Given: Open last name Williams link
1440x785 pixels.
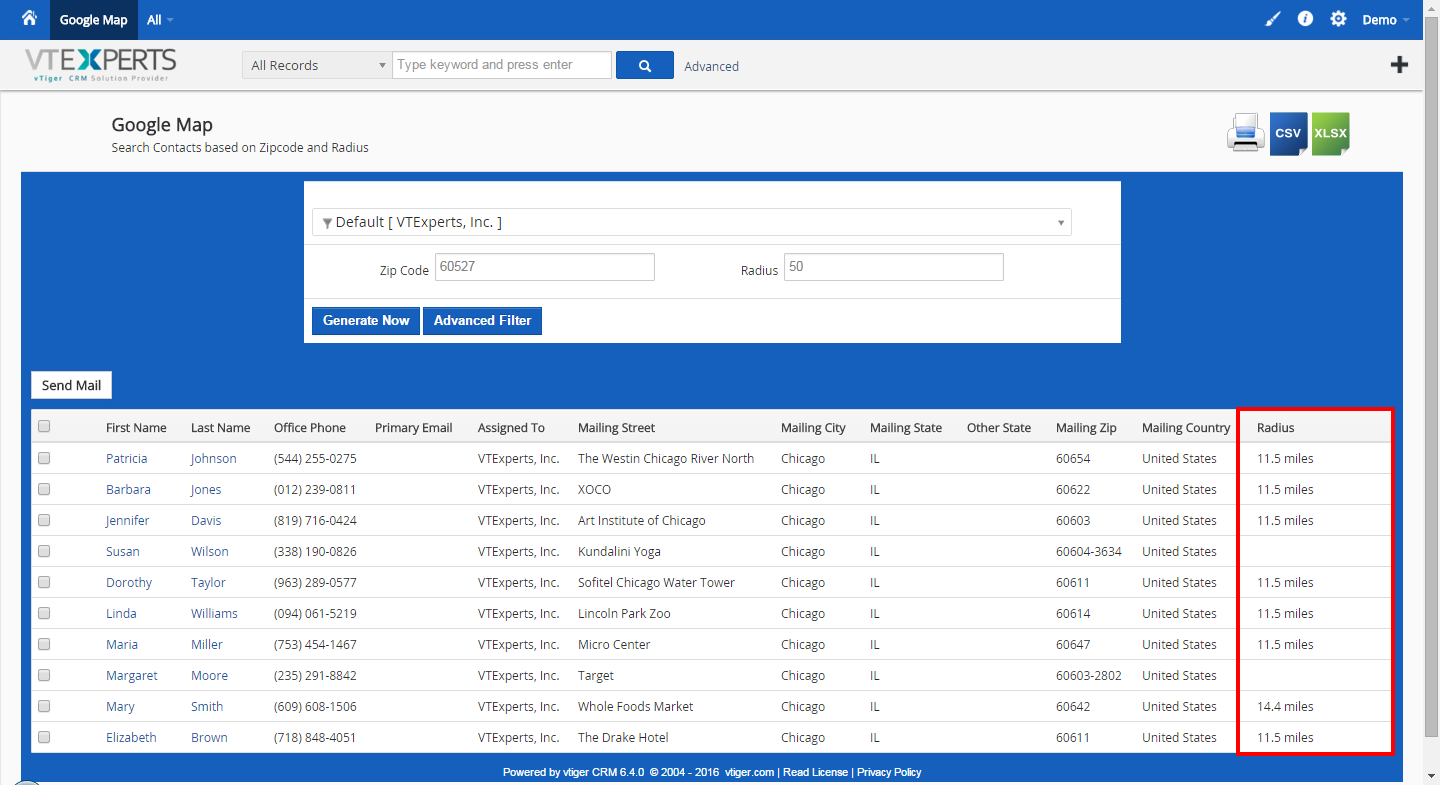Looking at the screenshot, I should coord(214,613).
